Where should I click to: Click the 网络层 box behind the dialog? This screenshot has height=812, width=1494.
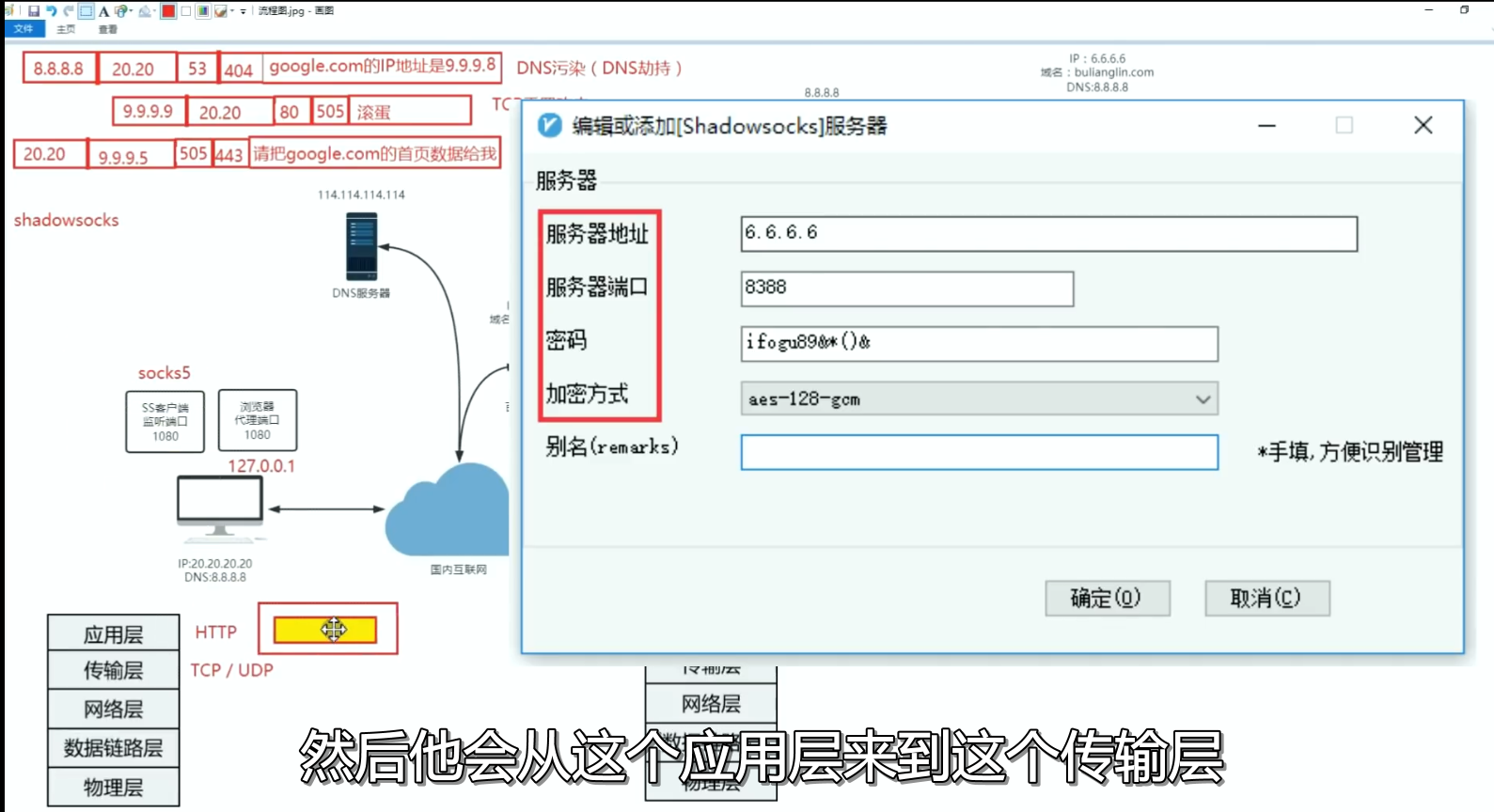[711, 704]
